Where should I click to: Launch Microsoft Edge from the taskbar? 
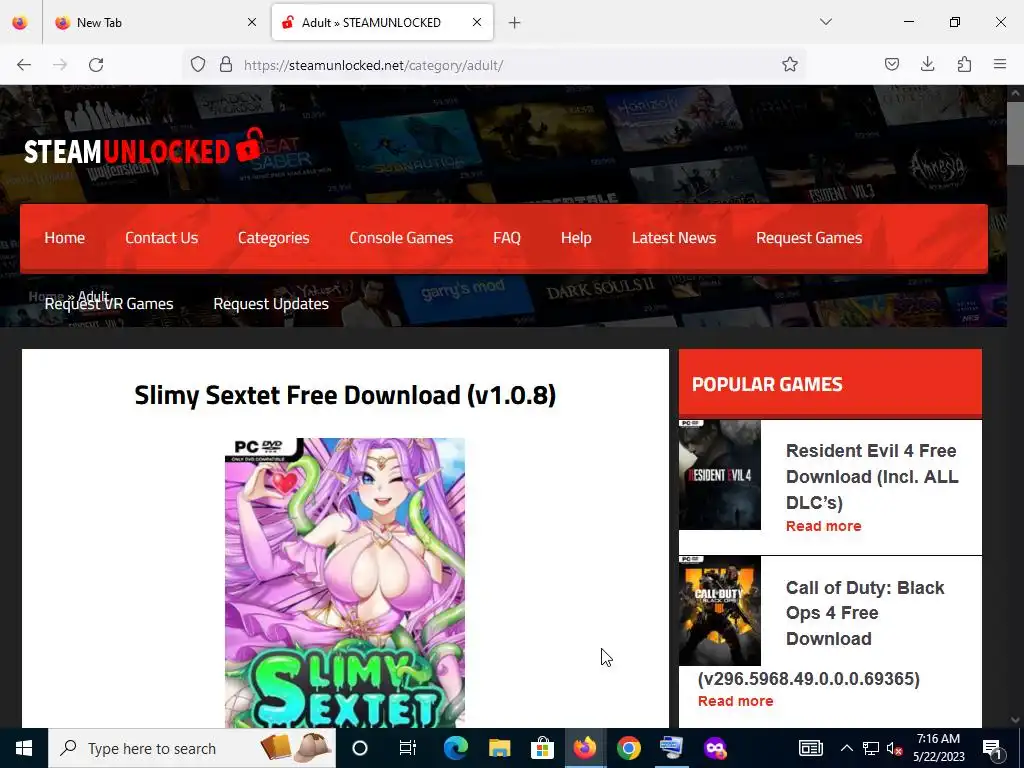pos(456,748)
